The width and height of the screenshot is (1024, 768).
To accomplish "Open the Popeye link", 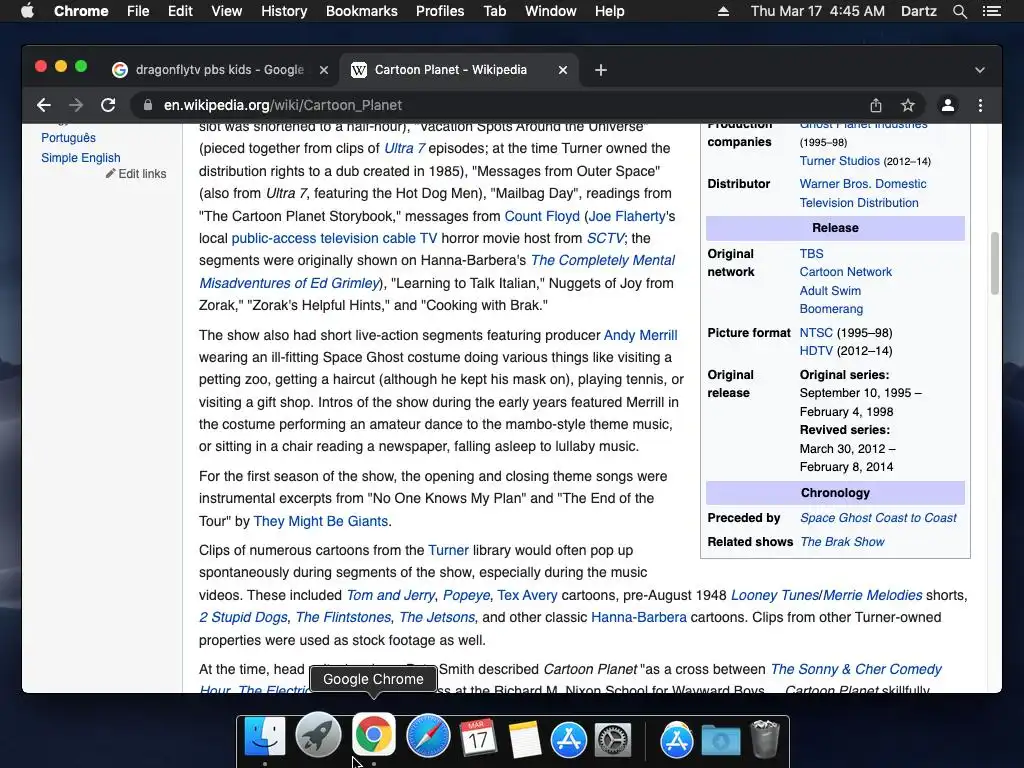I will [x=466, y=595].
